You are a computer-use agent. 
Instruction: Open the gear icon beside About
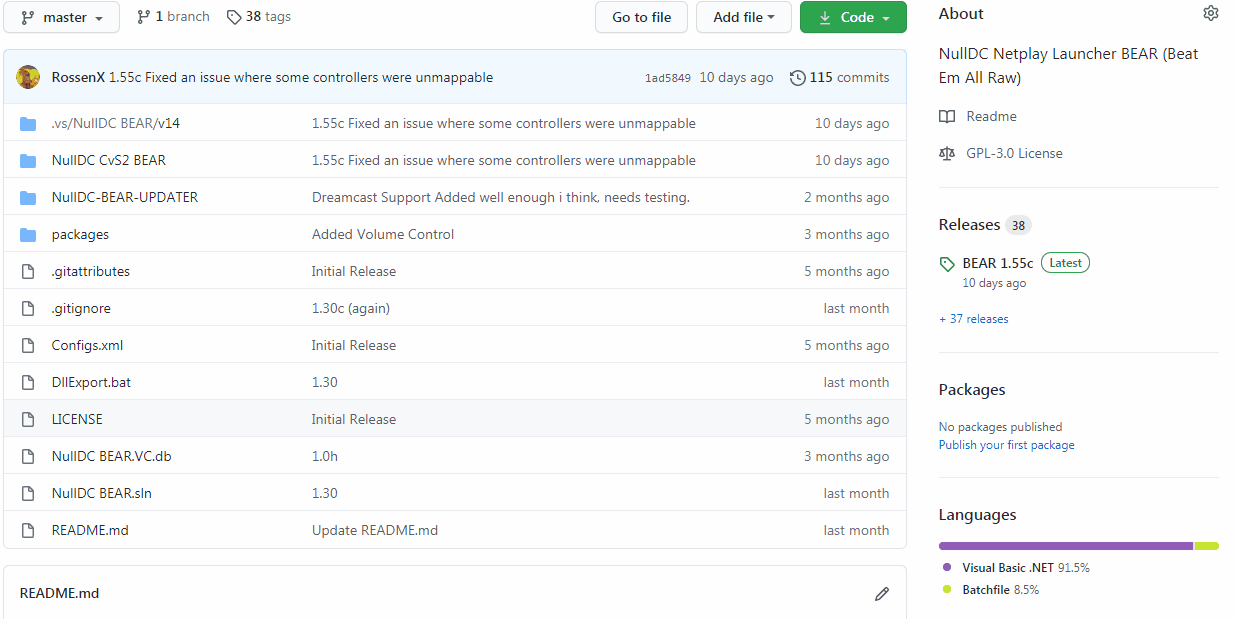pos(1211,13)
